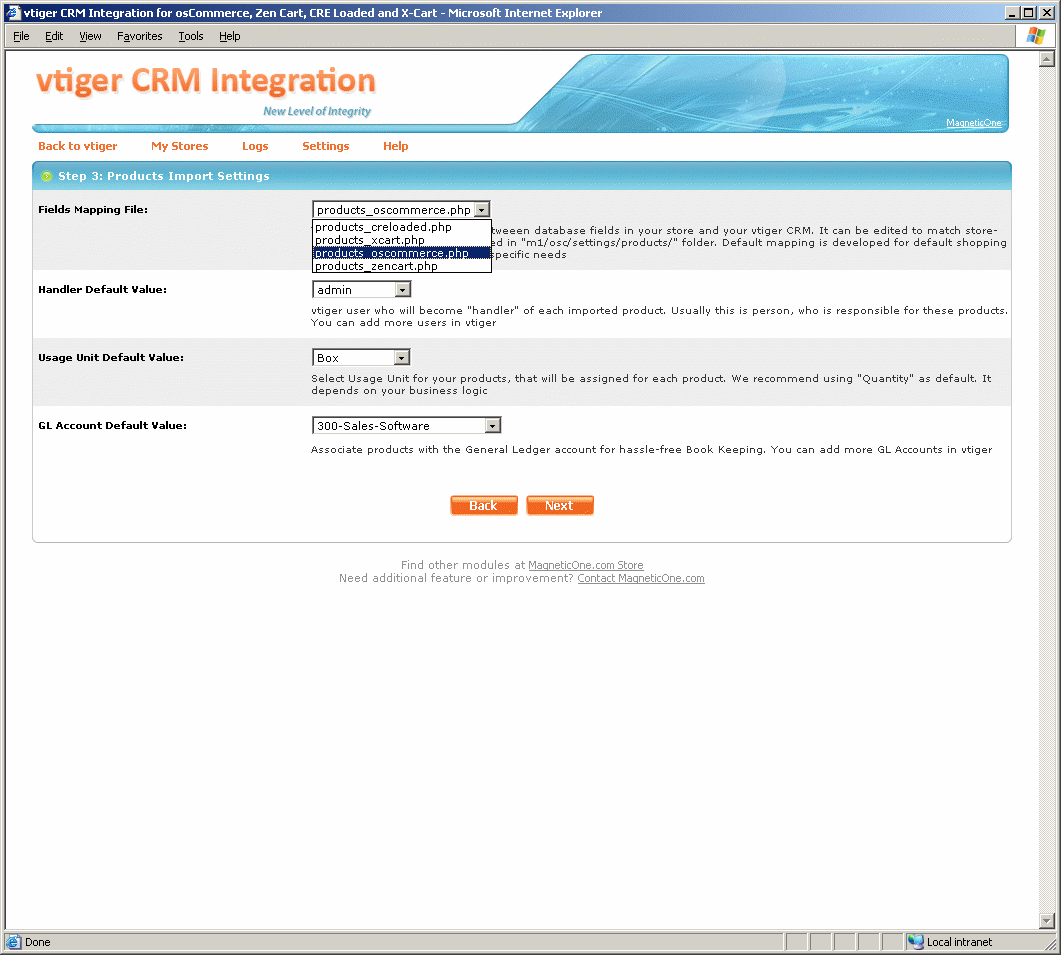Open the Favorites menu

pyautogui.click(x=139, y=36)
